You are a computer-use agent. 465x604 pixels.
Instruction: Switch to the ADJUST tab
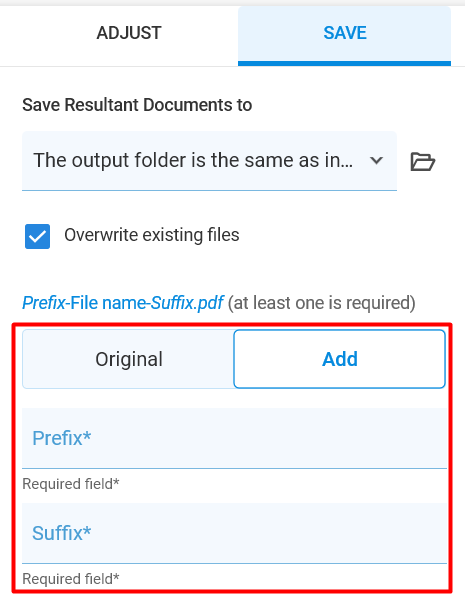pos(129,33)
